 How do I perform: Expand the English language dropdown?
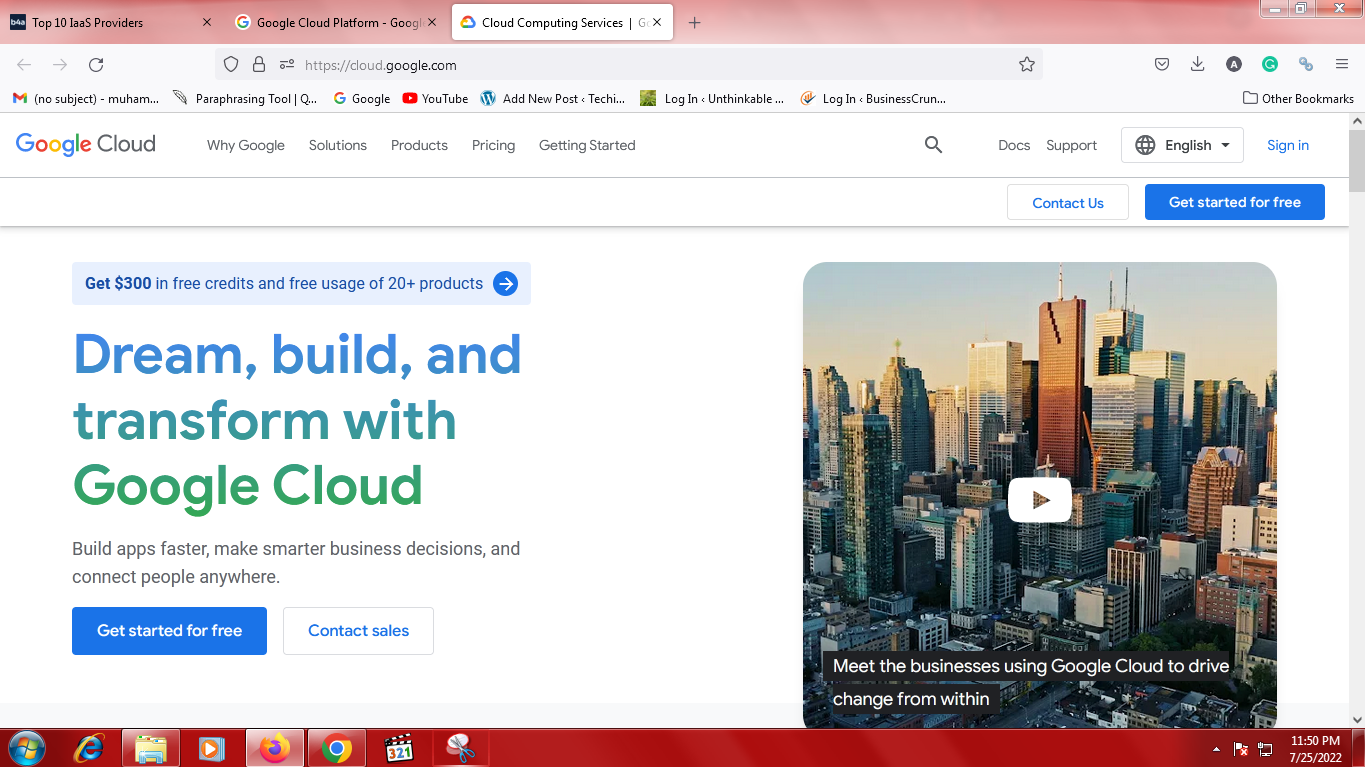point(1182,145)
